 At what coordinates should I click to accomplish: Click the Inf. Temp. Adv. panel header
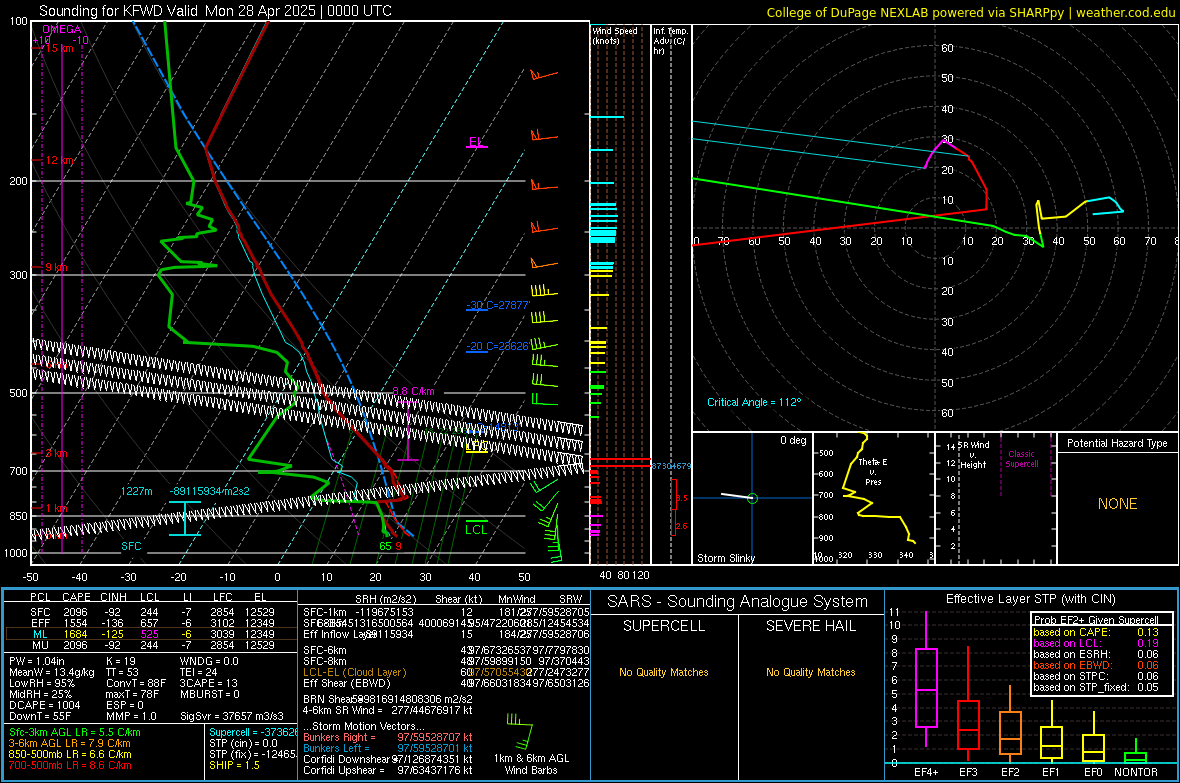pyautogui.click(x=670, y=41)
